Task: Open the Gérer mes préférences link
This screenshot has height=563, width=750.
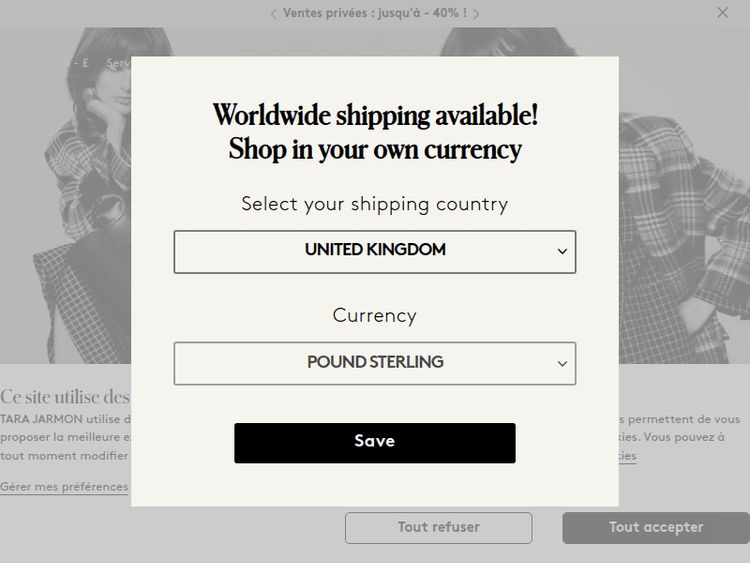Action: pos(64,487)
